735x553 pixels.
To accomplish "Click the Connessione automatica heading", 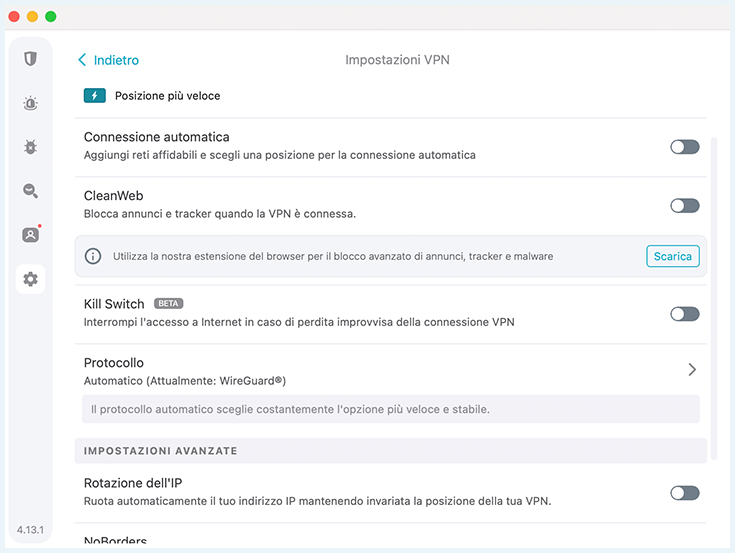I will tap(157, 137).
